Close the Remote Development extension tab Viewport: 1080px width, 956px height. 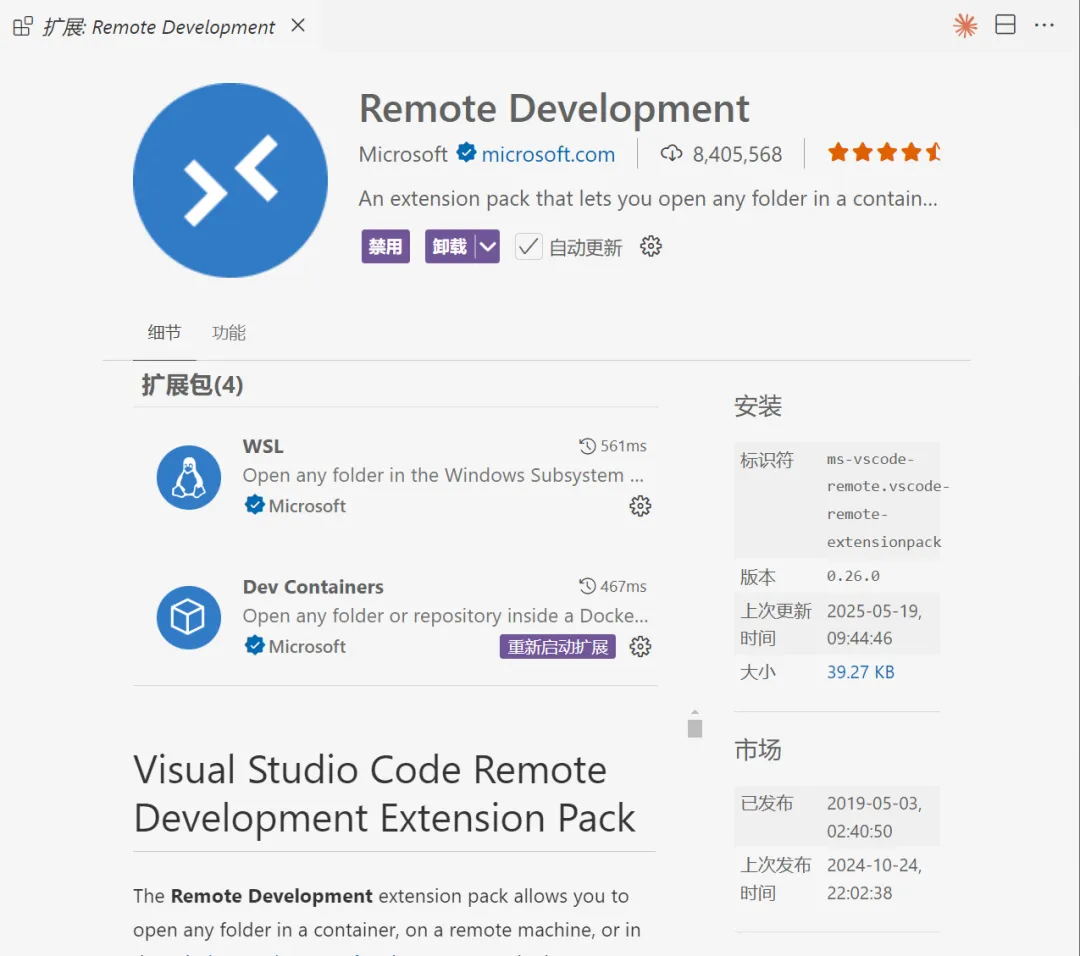click(298, 25)
